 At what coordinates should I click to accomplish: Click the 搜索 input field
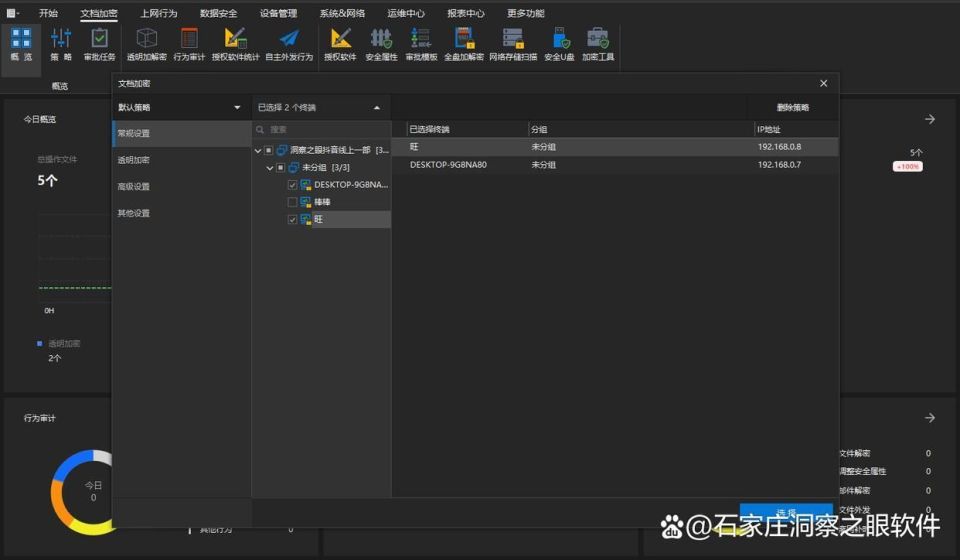point(321,130)
